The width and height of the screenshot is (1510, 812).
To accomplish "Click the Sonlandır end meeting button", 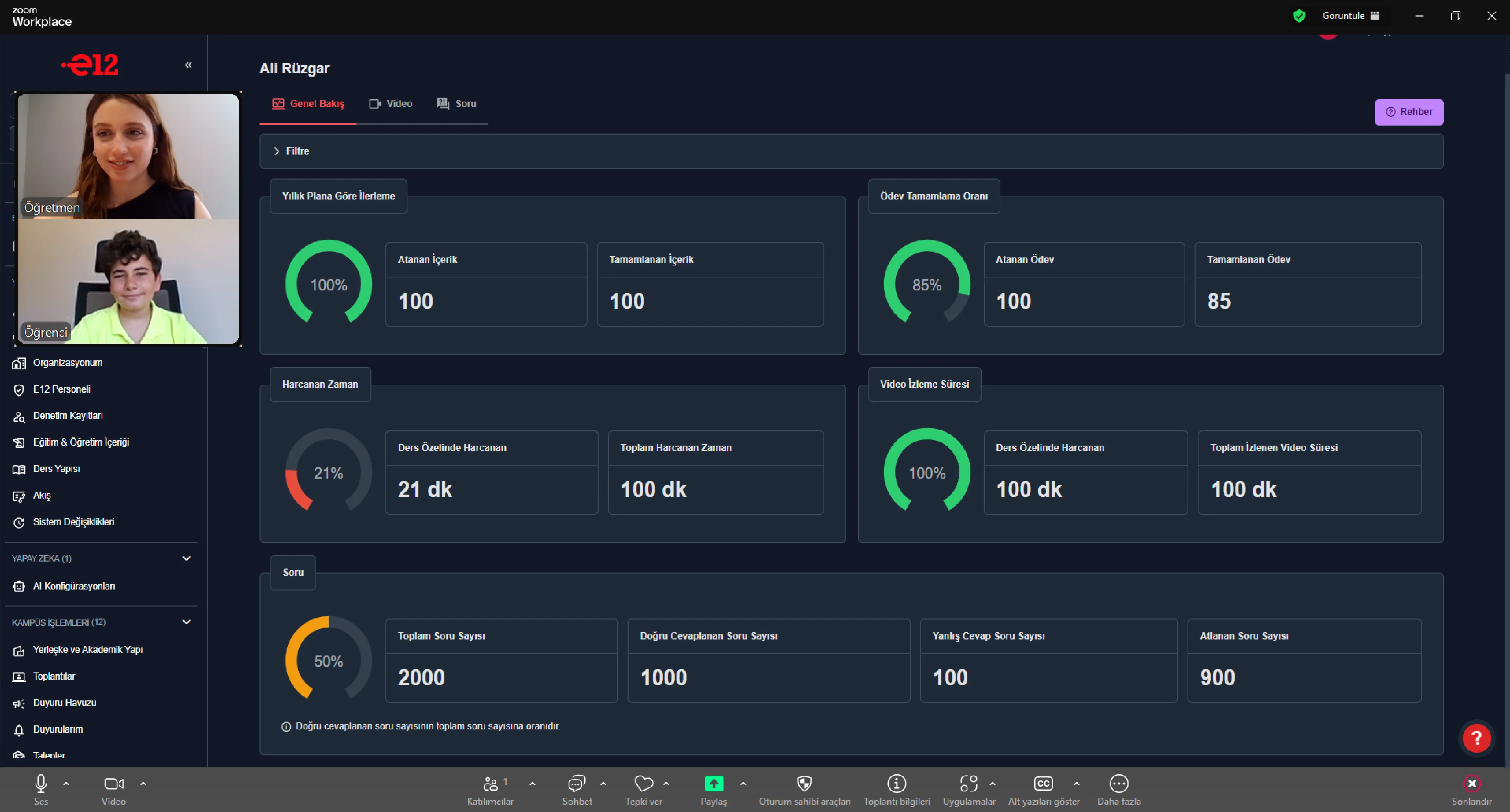I will click(x=1471, y=784).
